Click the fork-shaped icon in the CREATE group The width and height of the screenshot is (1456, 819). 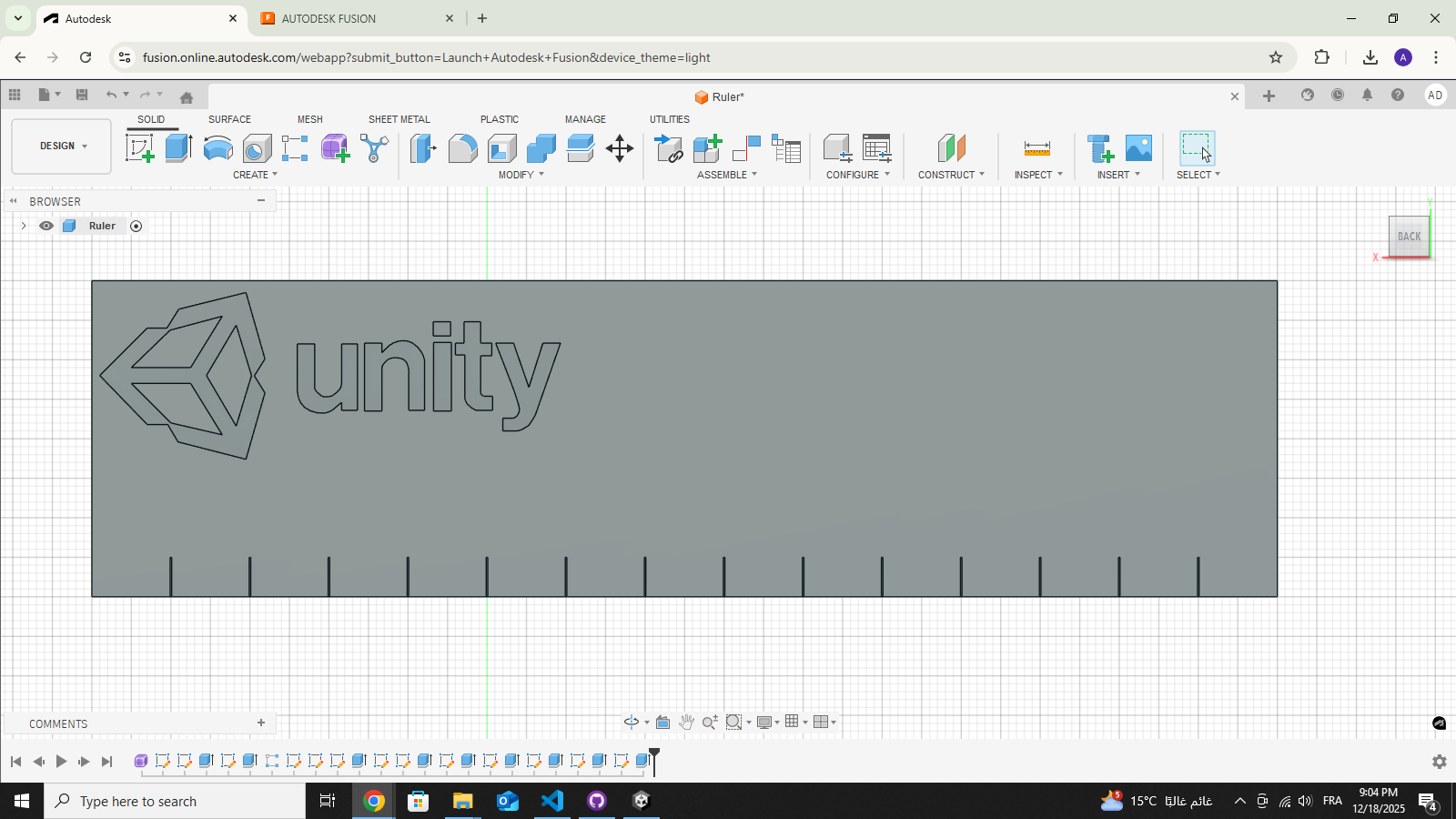pyautogui.click(x=374, y=148)
